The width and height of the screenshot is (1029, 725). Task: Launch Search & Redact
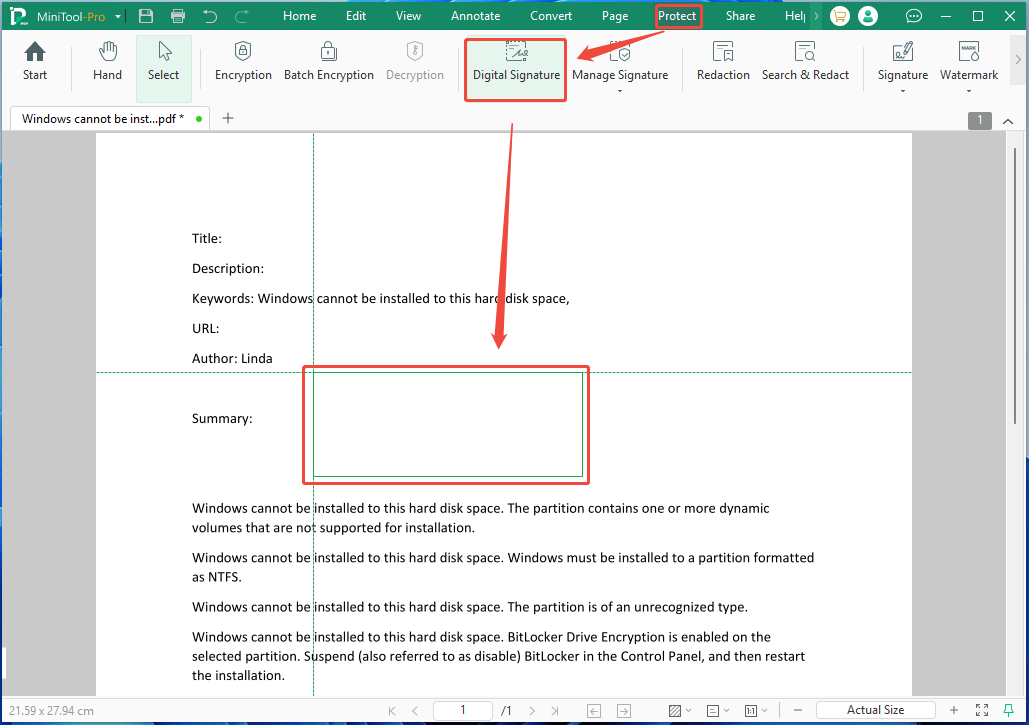pyautogui.click(x=805, y=60)
